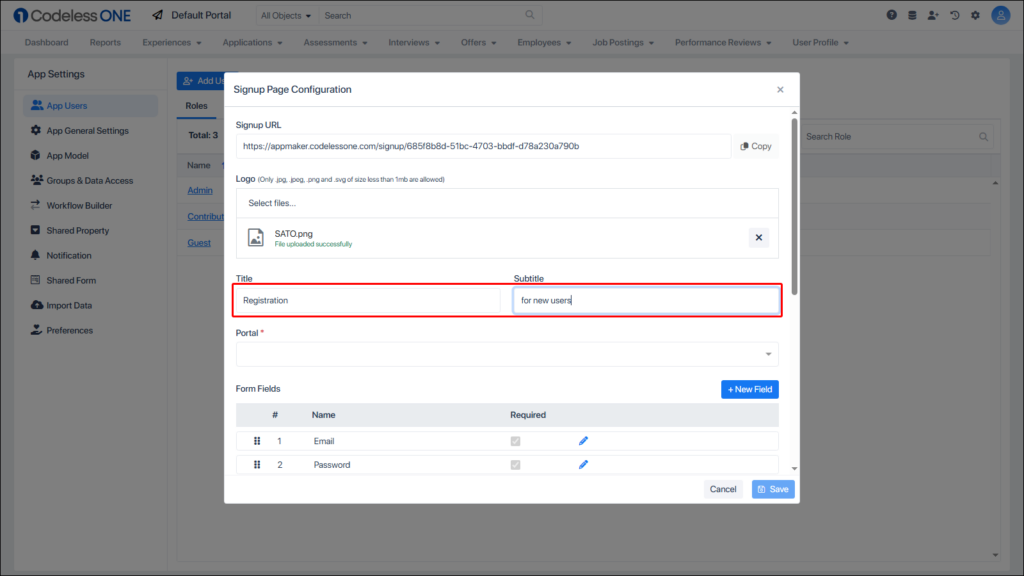Screen dimensions: 1024x576
Task: Close the Signup Page Configuration dialog
Action: 780,89
